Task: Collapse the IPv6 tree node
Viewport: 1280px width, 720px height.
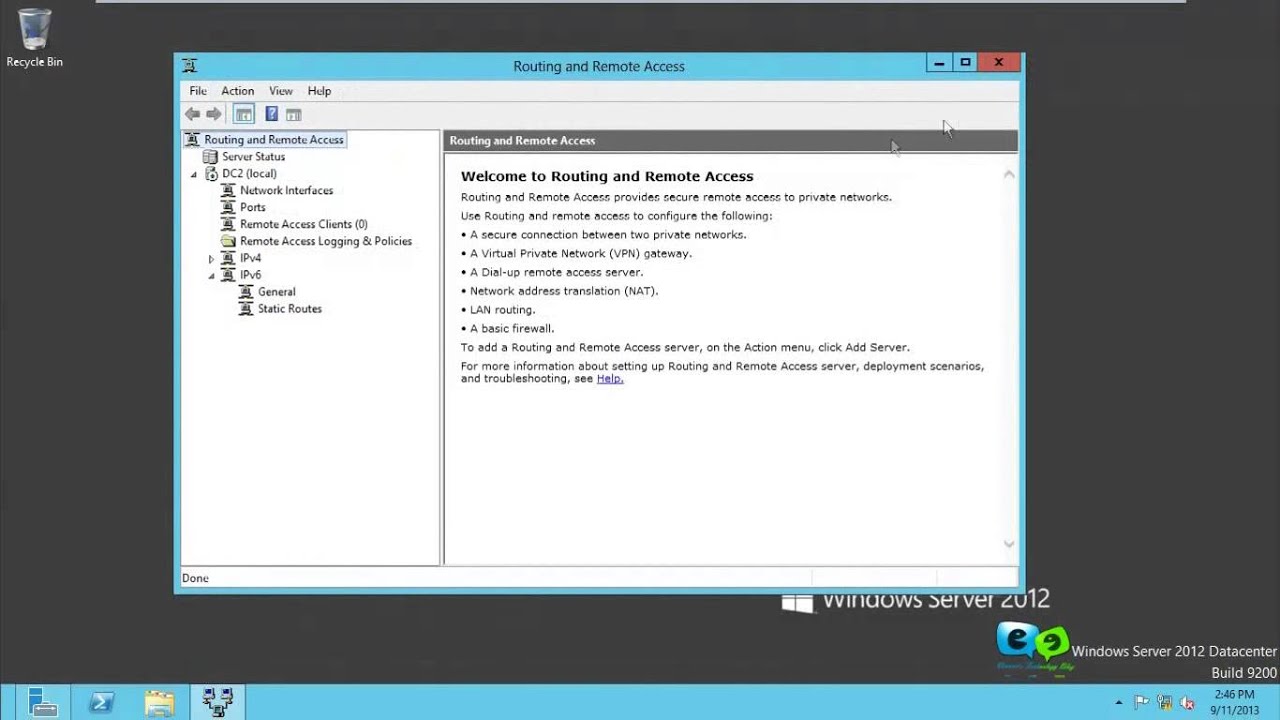Action: click(211, 275)
